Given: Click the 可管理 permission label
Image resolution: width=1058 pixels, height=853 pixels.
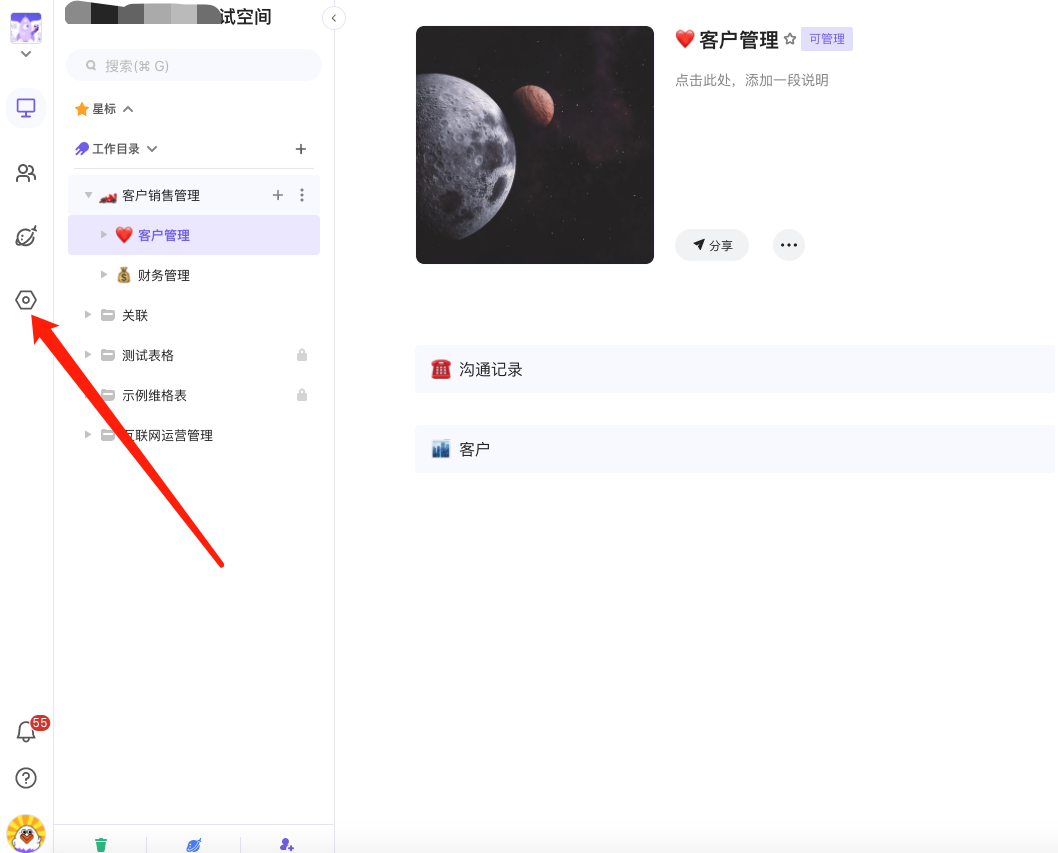Looking at the screenshot, I should coord(827,39).
